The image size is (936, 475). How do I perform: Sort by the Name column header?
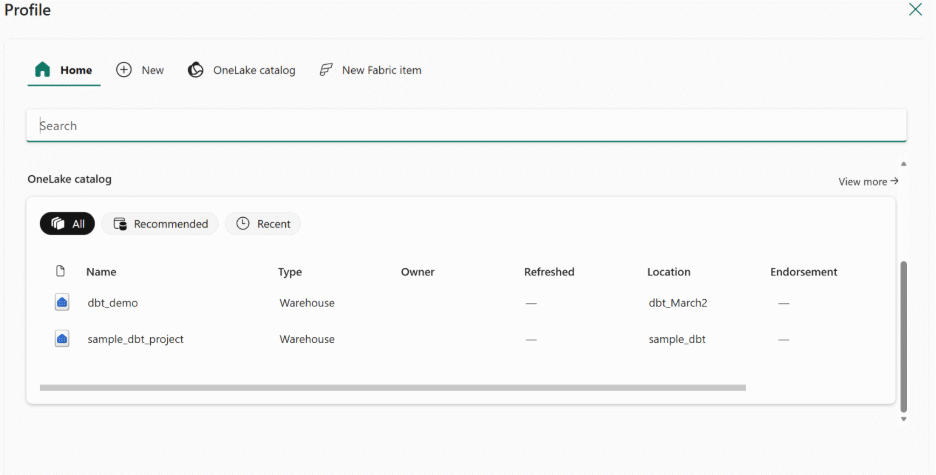coord(101,272)
